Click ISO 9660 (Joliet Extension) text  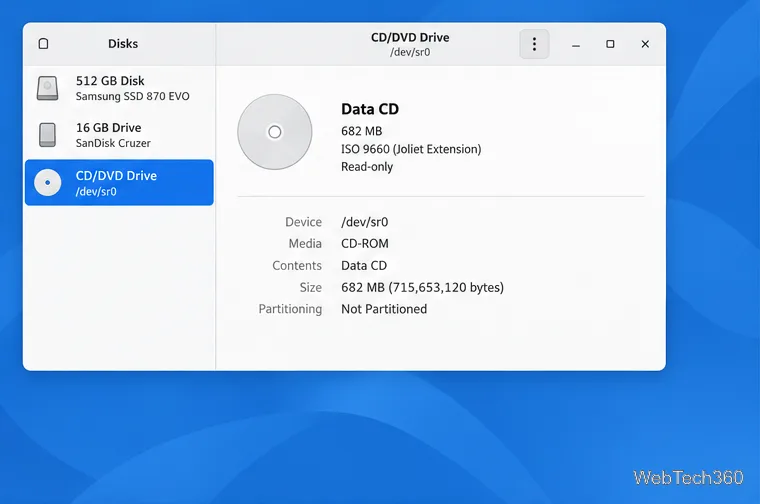point(411,149)
